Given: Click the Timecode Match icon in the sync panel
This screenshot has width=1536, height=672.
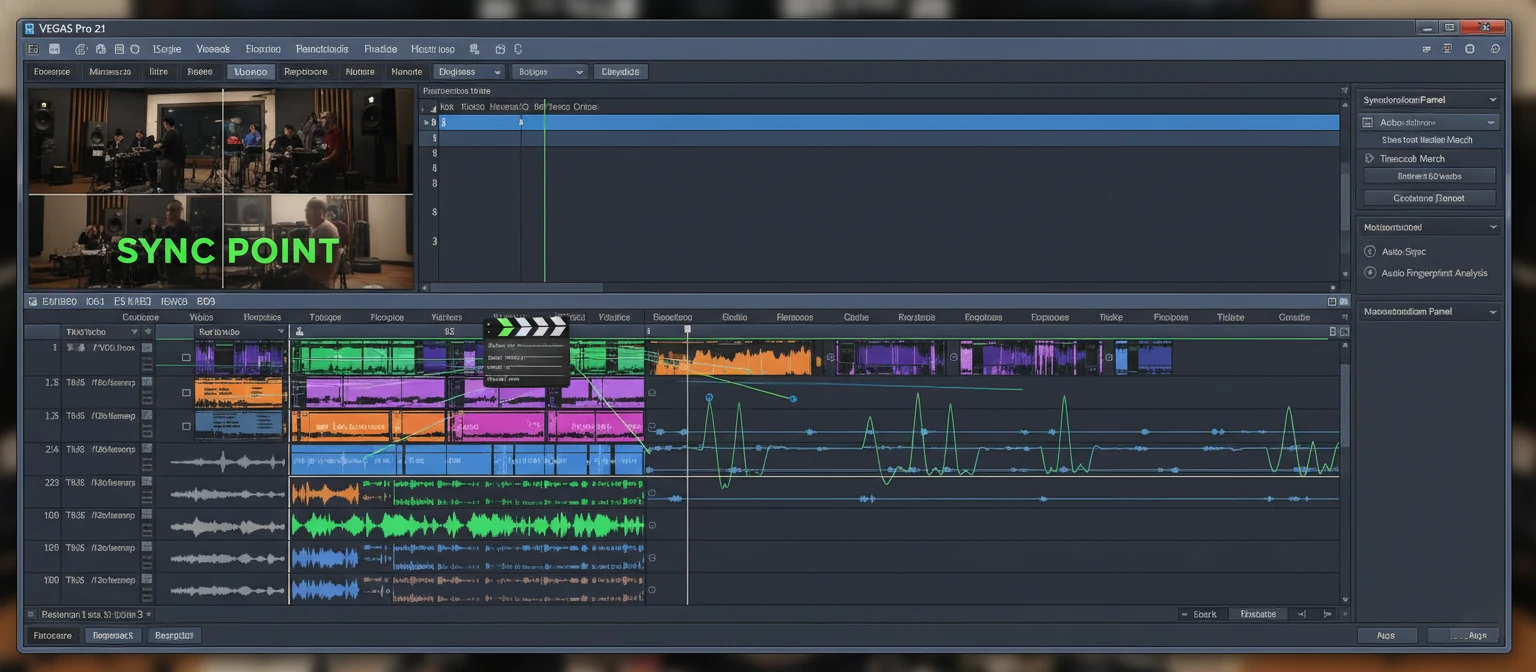Looking at the screenshot, I should click(x=1370, y=158).
